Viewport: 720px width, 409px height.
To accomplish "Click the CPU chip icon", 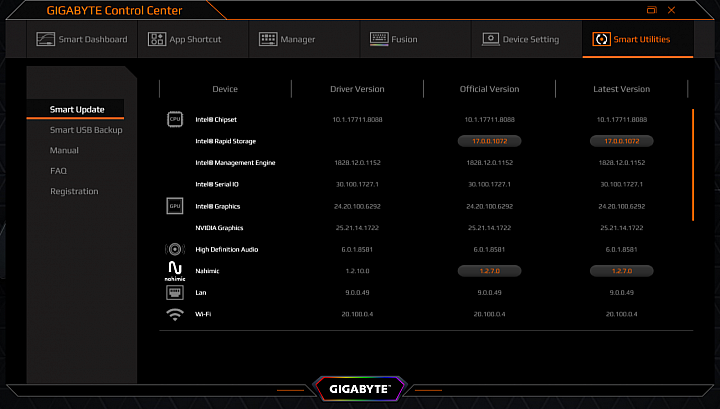I will point(175,119).
